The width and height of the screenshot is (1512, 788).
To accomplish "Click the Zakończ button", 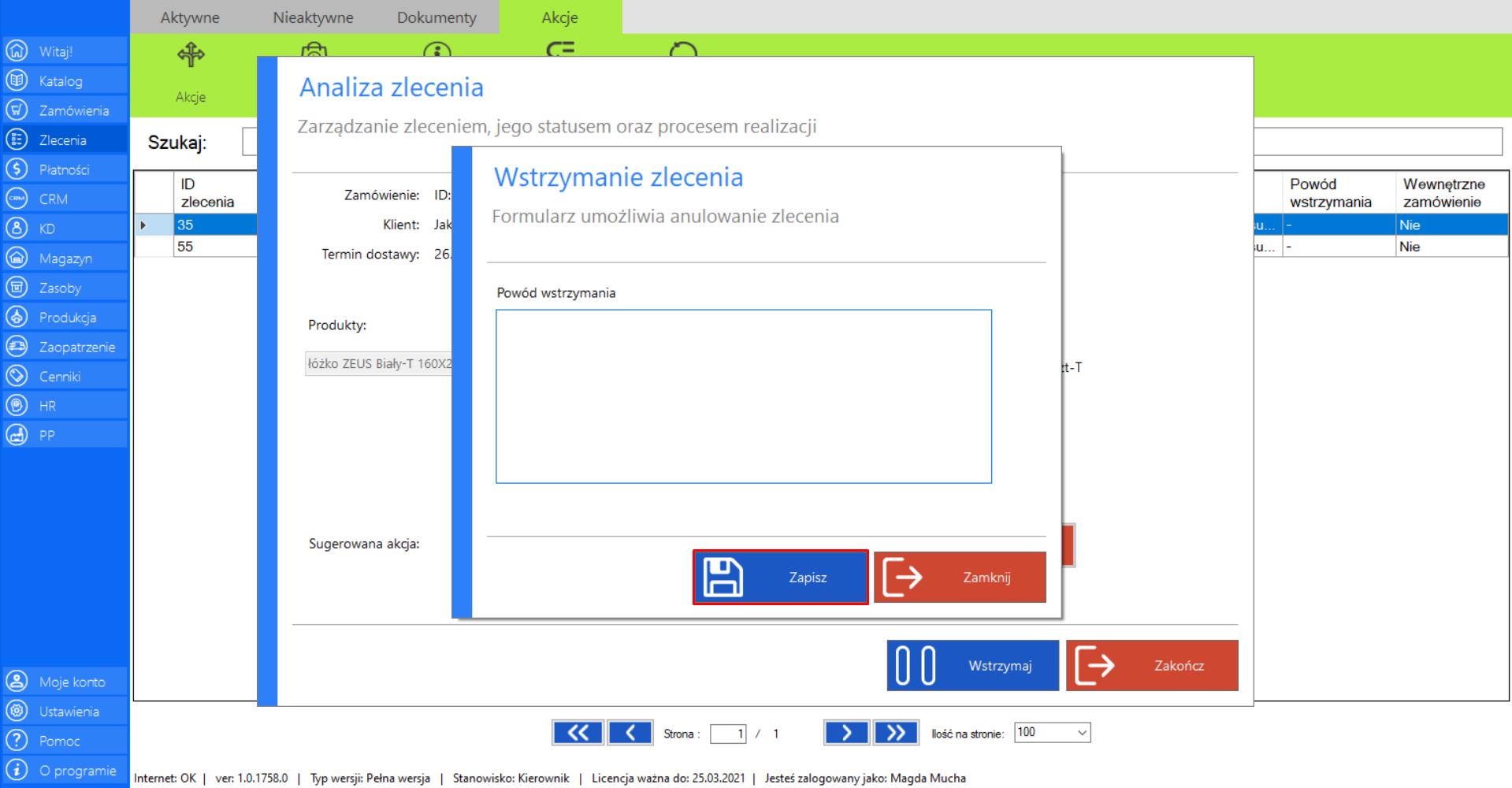I will click(x=1152, y=666).
